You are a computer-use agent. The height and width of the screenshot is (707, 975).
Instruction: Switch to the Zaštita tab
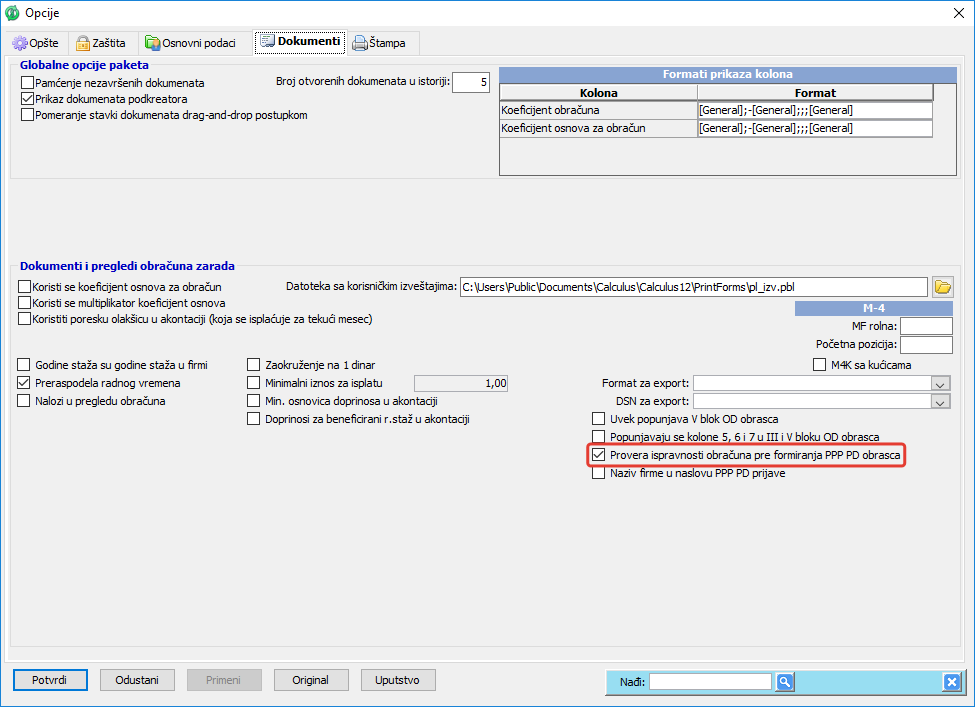pyautogui.click(x=101, y=43)
